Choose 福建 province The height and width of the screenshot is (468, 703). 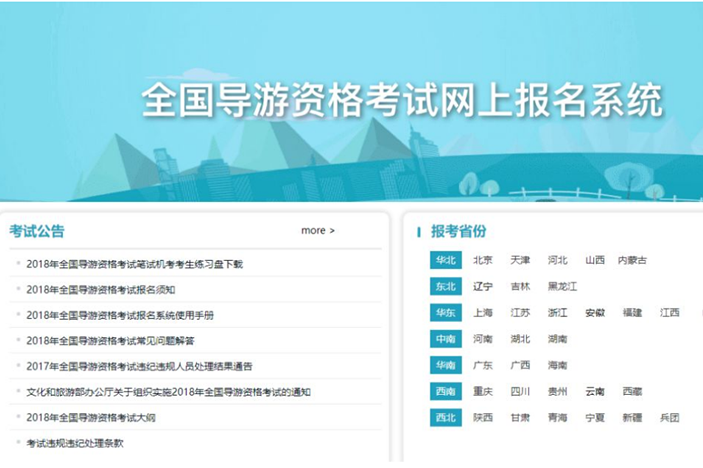click(632, 312)
